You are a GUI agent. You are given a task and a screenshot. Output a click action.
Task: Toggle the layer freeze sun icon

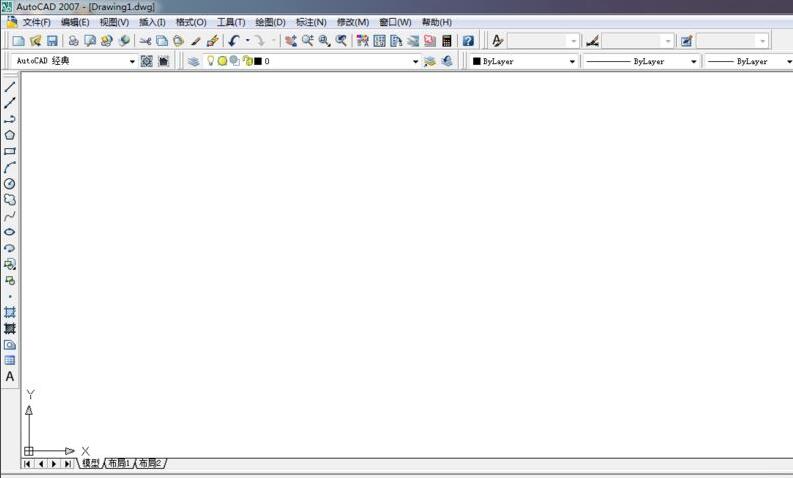222,61
